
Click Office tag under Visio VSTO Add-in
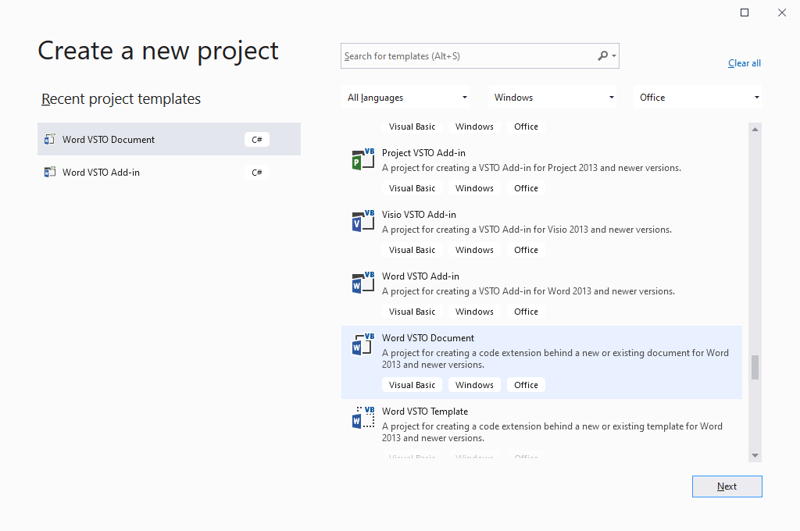click(526, 250)
